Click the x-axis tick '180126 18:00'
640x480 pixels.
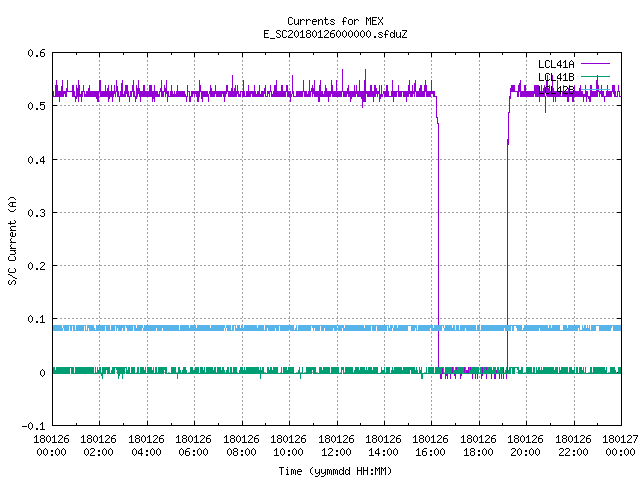pyautogui.click(x=478, y=446)
